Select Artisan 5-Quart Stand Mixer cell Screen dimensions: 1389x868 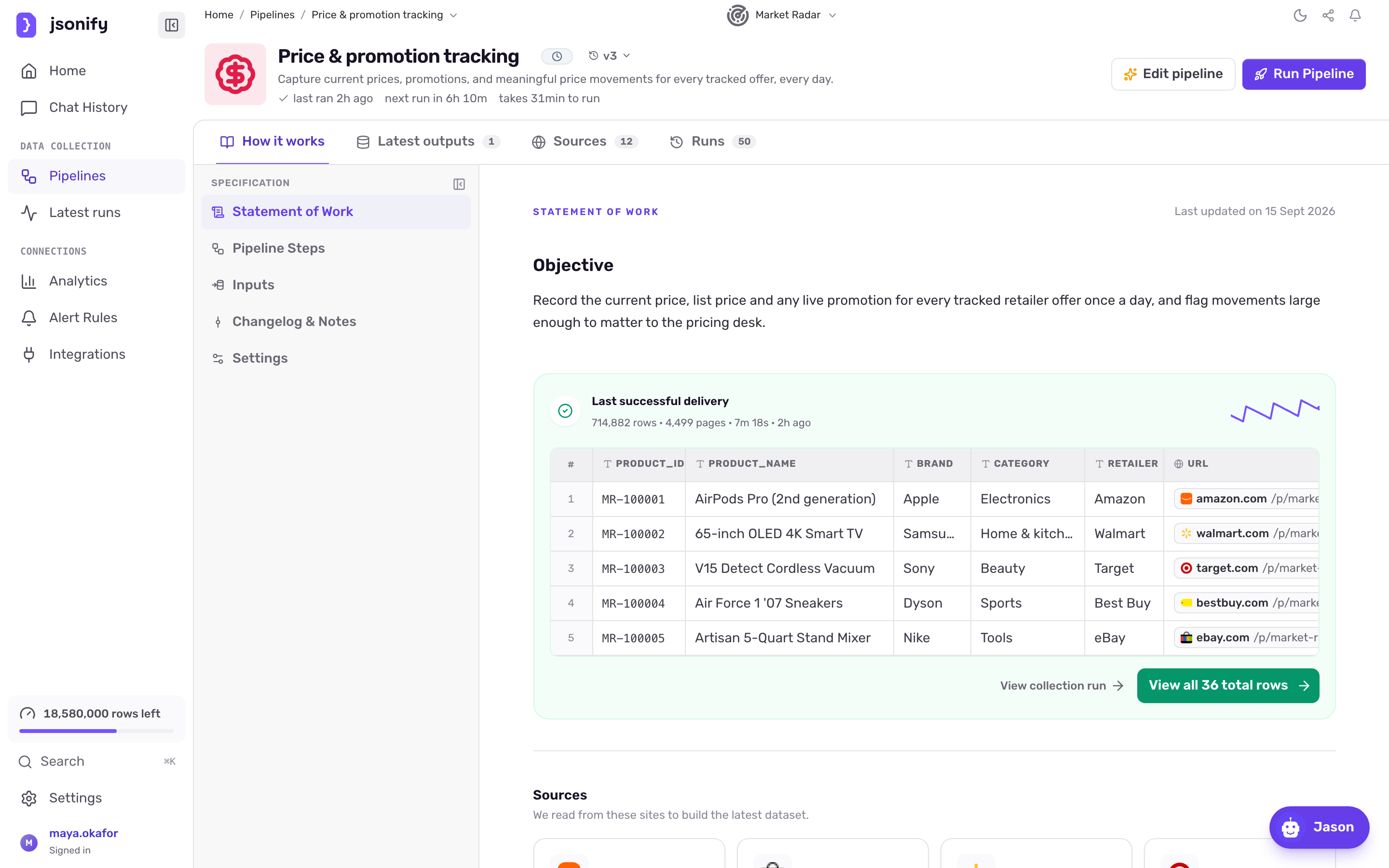(x=789, y=638)
